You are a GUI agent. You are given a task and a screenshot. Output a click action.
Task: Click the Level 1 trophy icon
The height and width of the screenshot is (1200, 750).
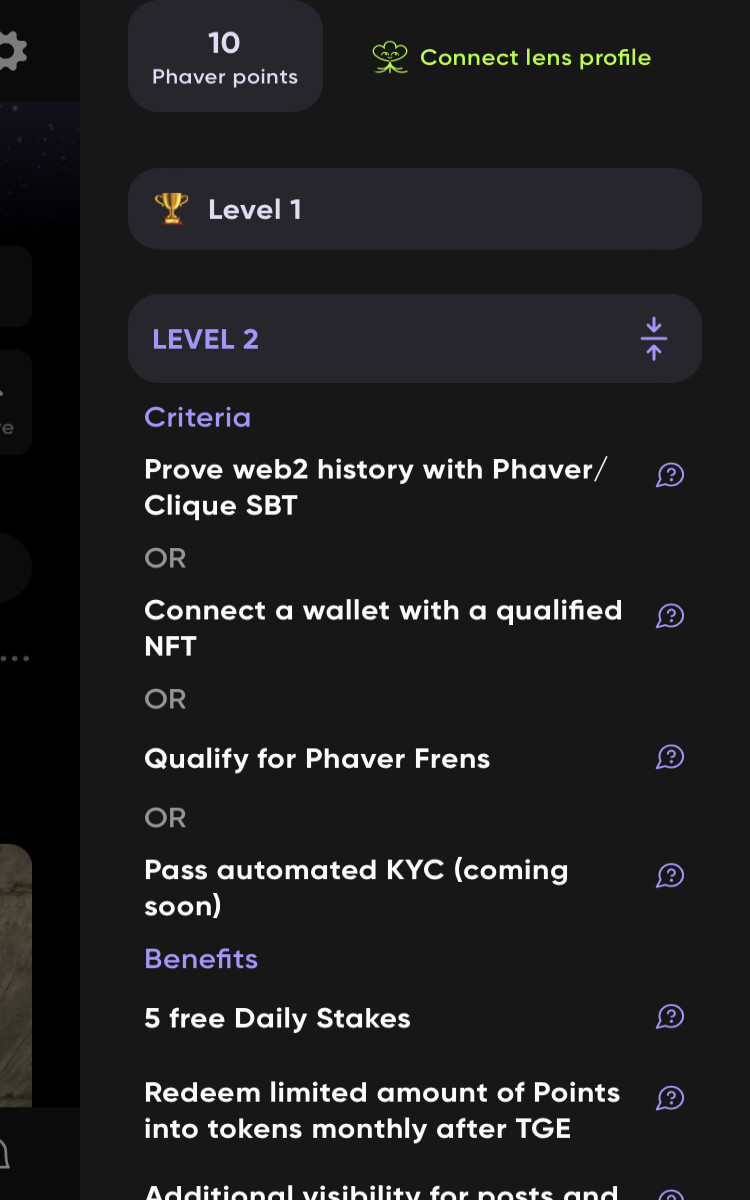tap(171, 209)
